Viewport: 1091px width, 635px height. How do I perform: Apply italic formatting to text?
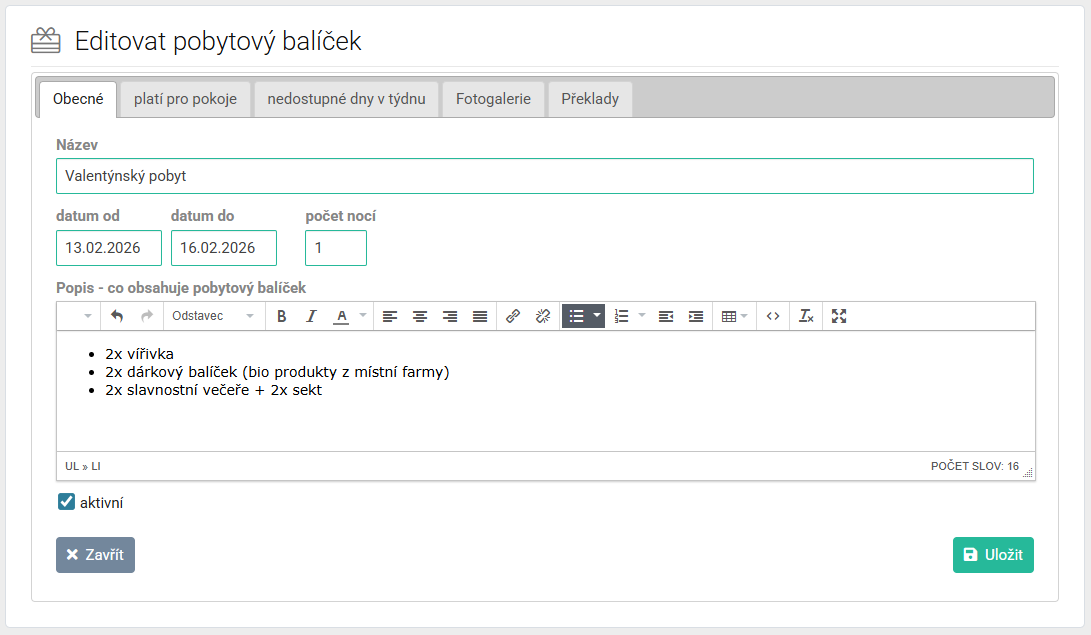pyautogui.click(x=311, y=316)
